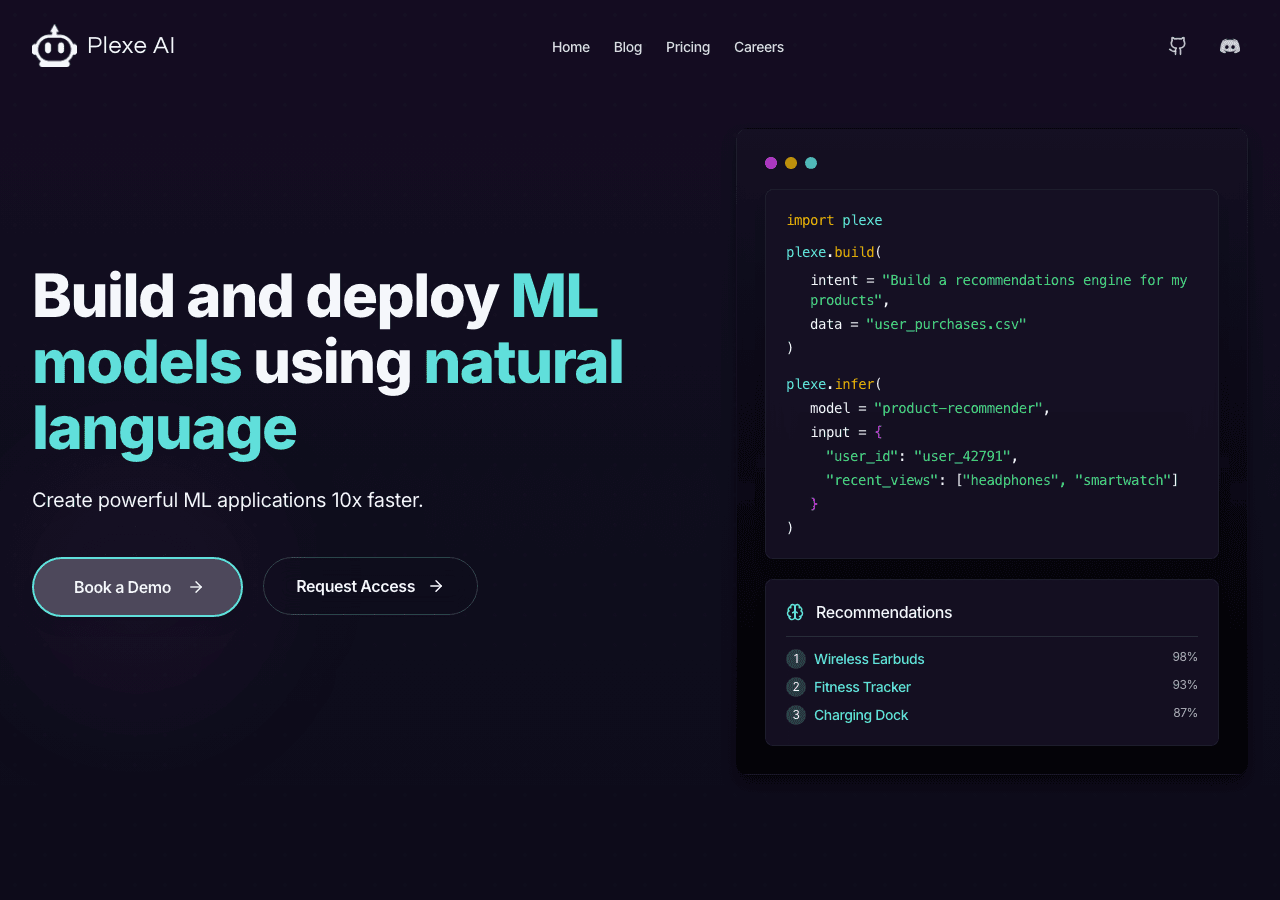
Task: Go to the Home page
Action: (571, 47)
